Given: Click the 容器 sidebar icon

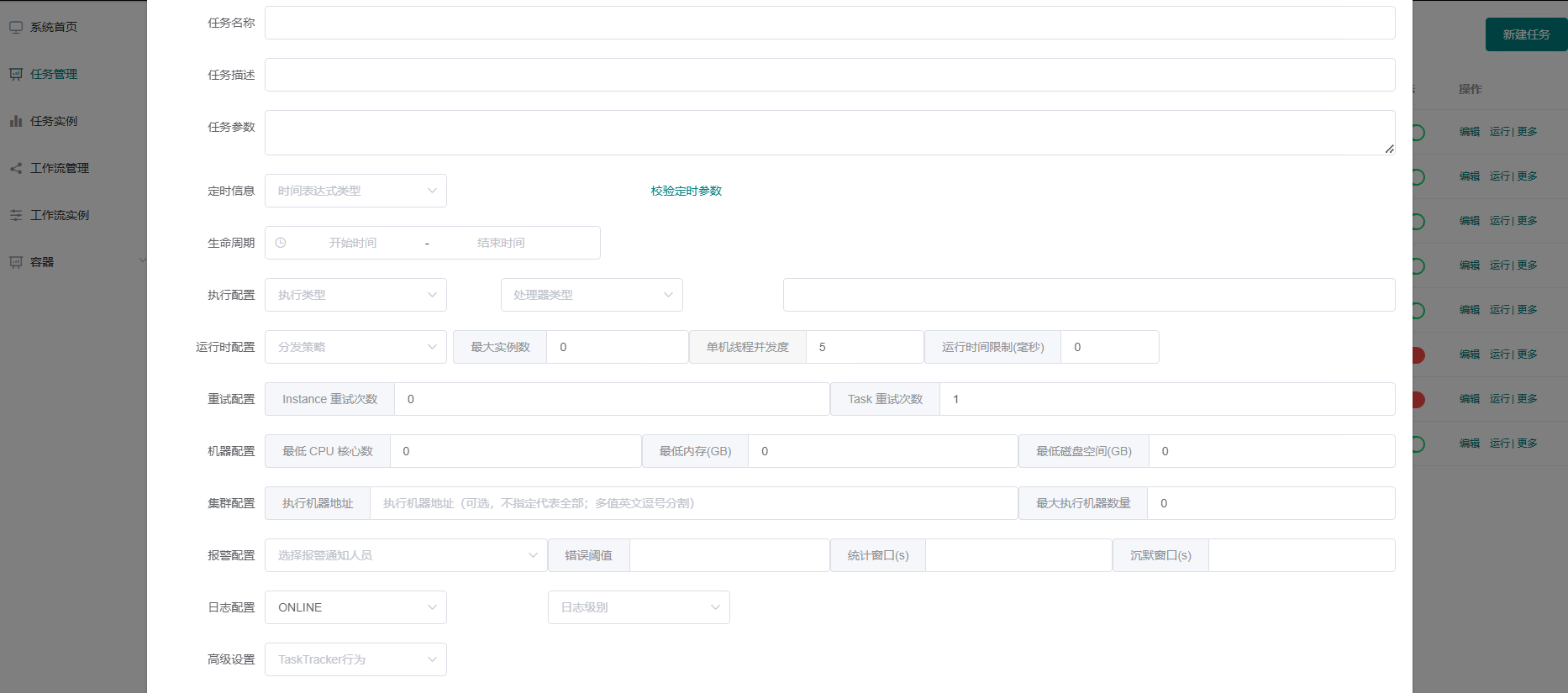Looking at the screenshot, I should (16, 262).
